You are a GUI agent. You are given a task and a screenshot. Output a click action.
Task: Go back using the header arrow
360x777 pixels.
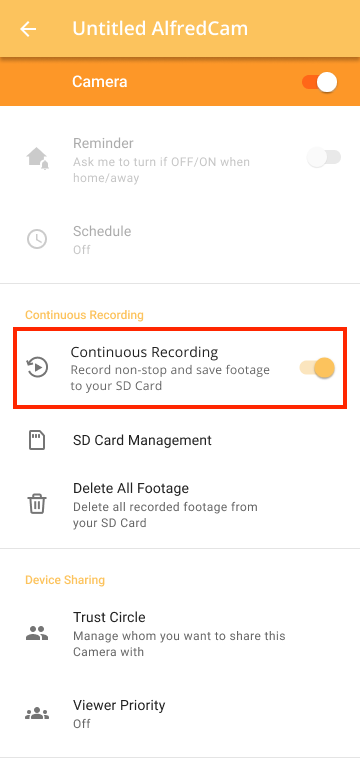(28, 29)
